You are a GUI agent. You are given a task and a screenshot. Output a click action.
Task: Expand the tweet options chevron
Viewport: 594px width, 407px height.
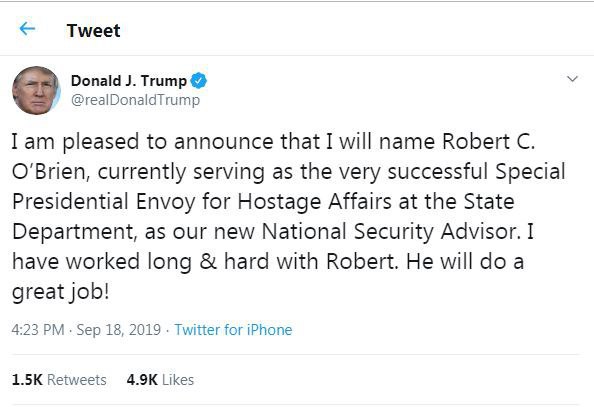(572, 79)
